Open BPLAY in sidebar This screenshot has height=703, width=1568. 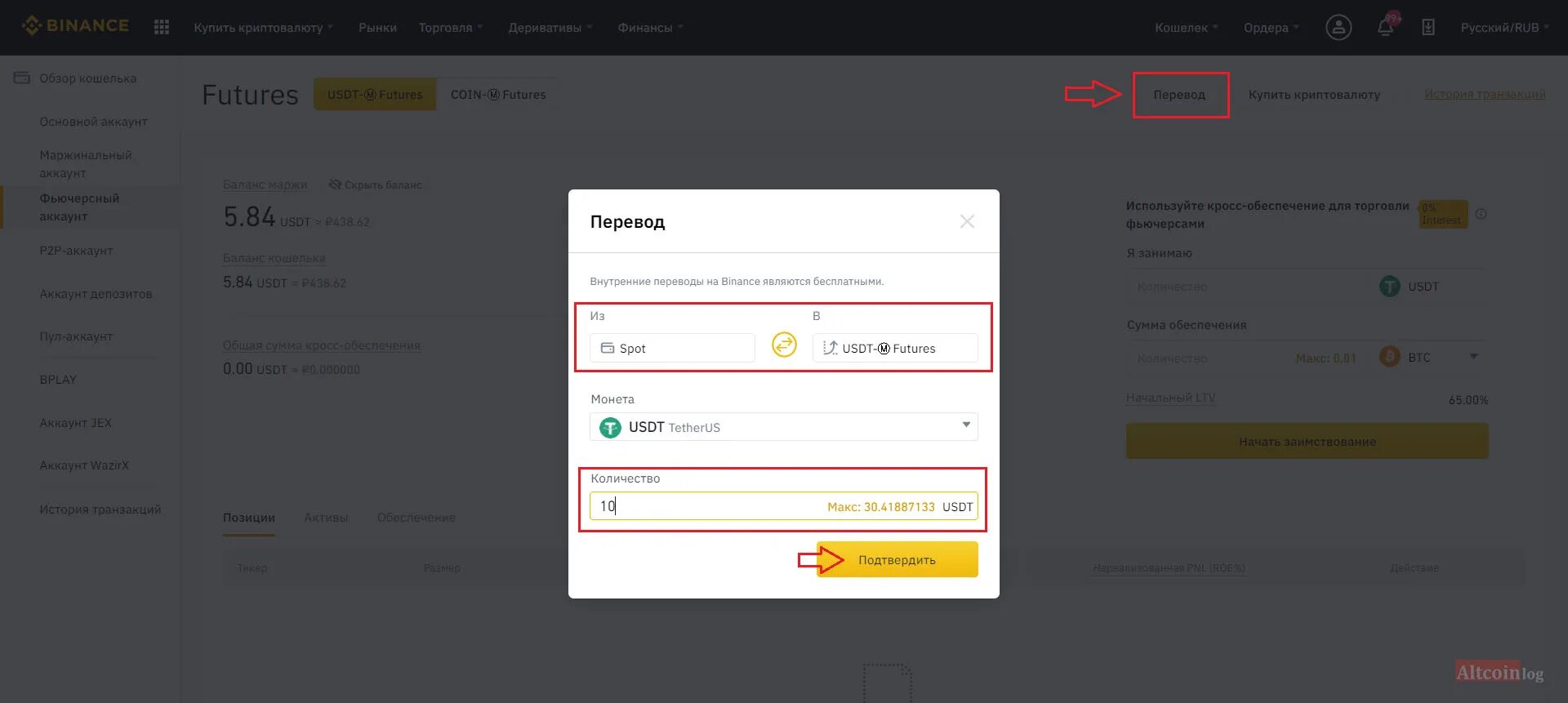click(58, 380)
